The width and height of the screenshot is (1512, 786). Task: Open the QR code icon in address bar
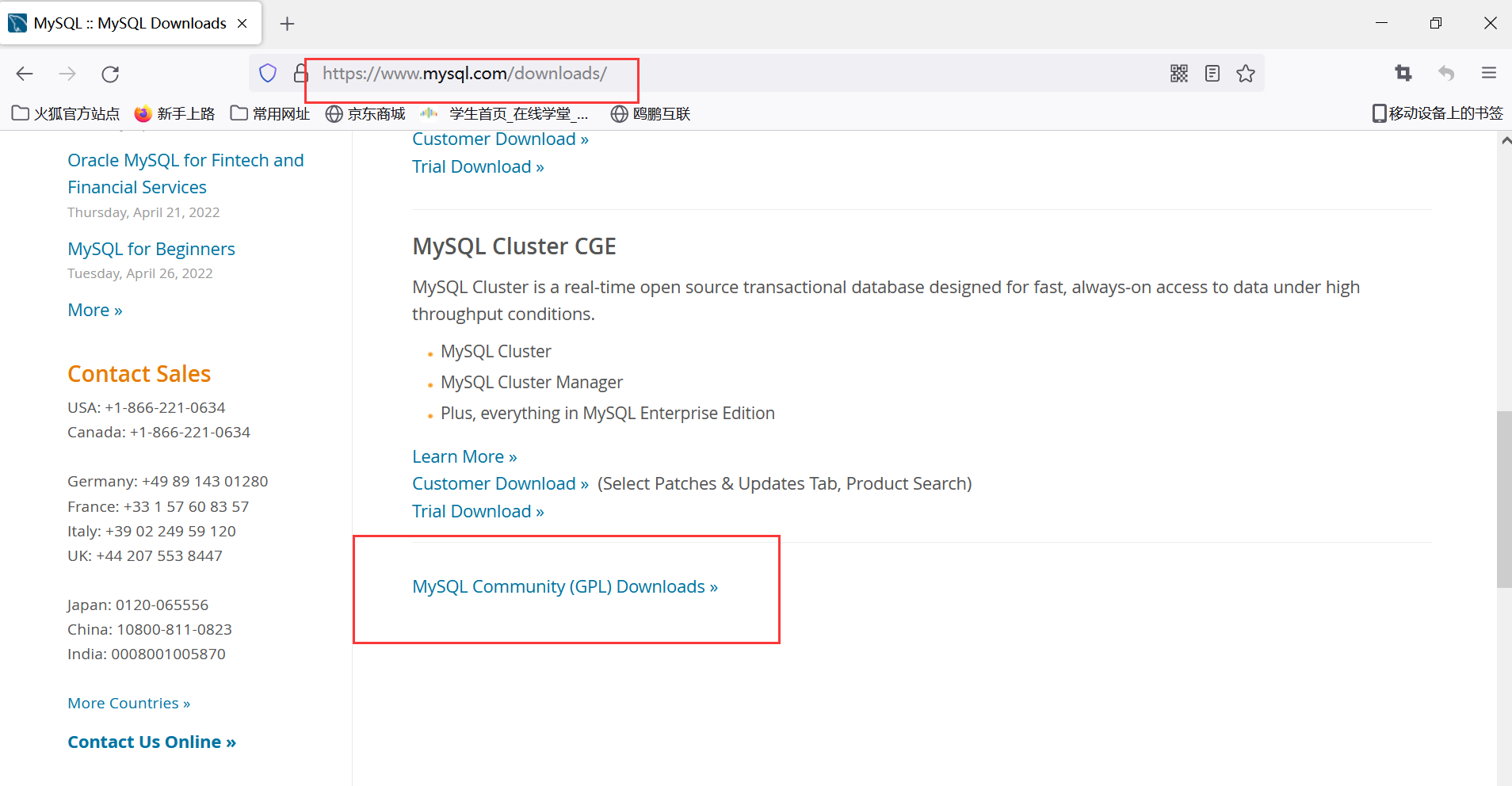click(1179, 73)
